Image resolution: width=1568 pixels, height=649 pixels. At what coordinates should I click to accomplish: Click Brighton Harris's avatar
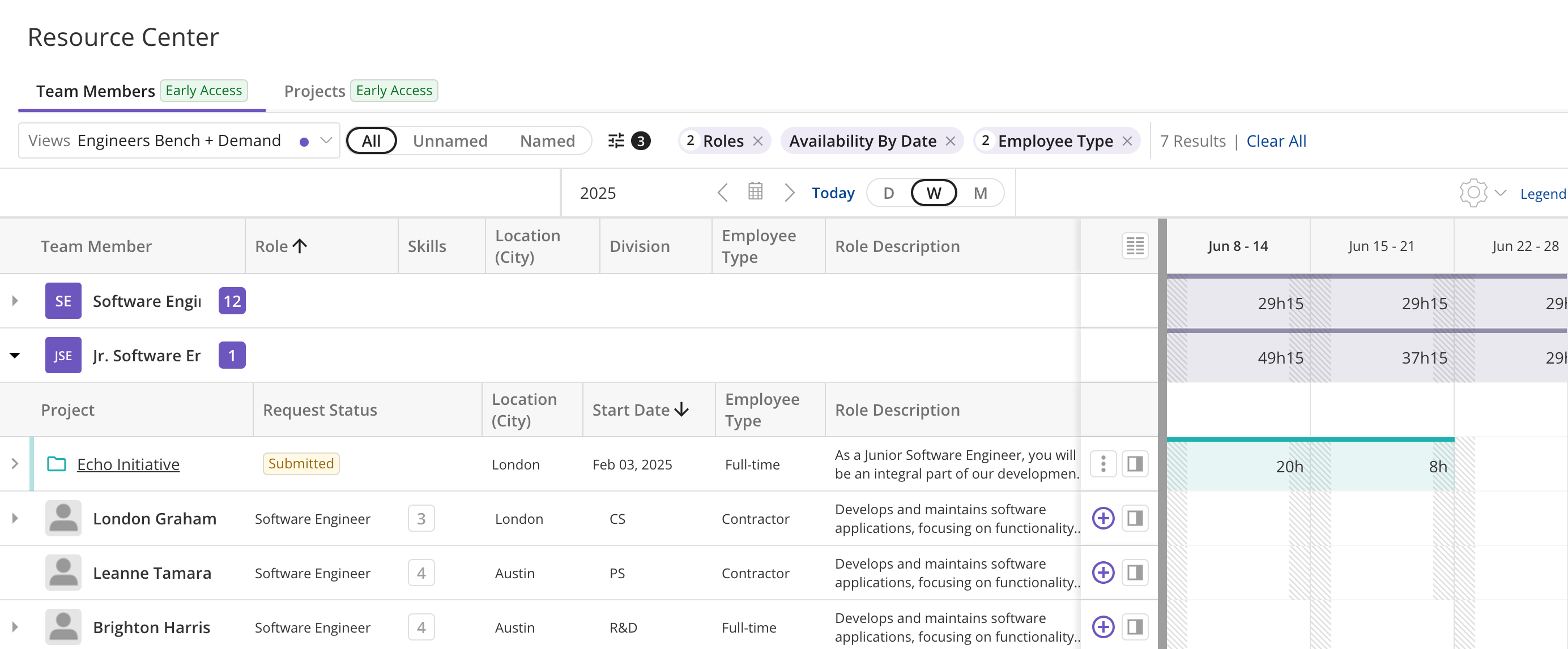coord(63,627)
